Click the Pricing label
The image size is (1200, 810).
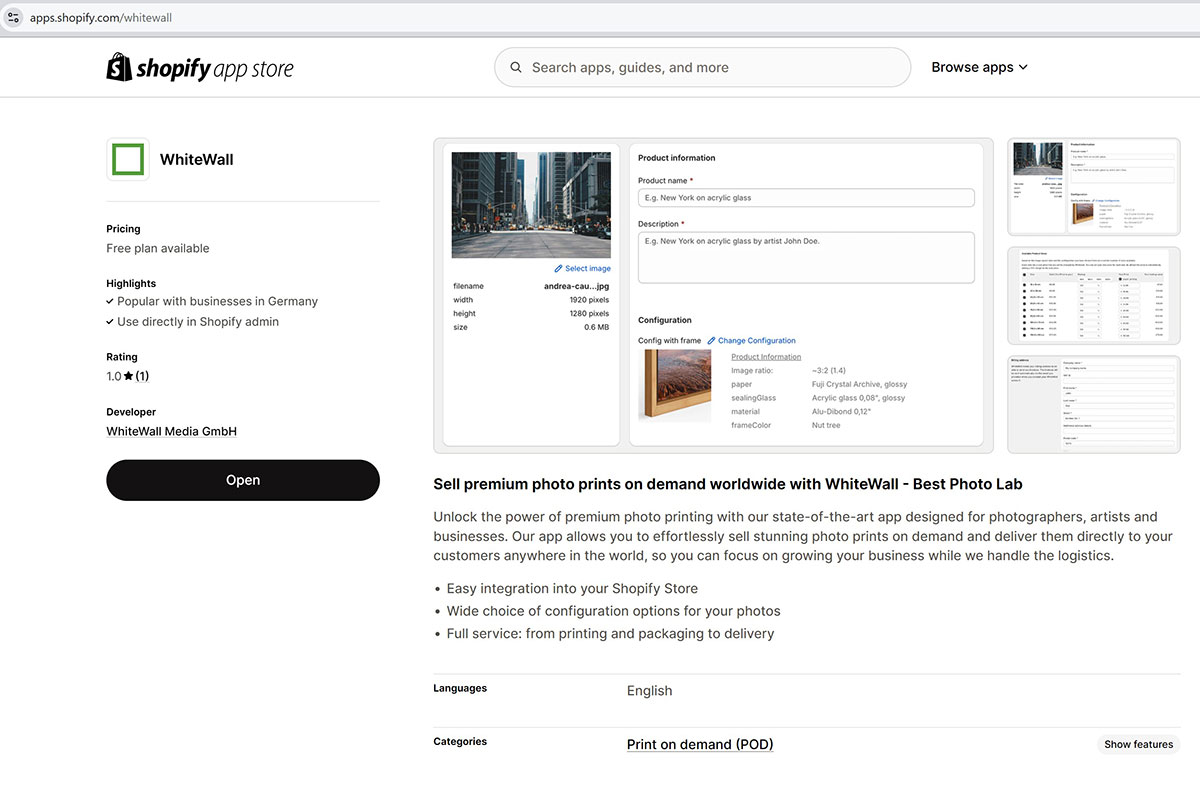click(124, 229)
